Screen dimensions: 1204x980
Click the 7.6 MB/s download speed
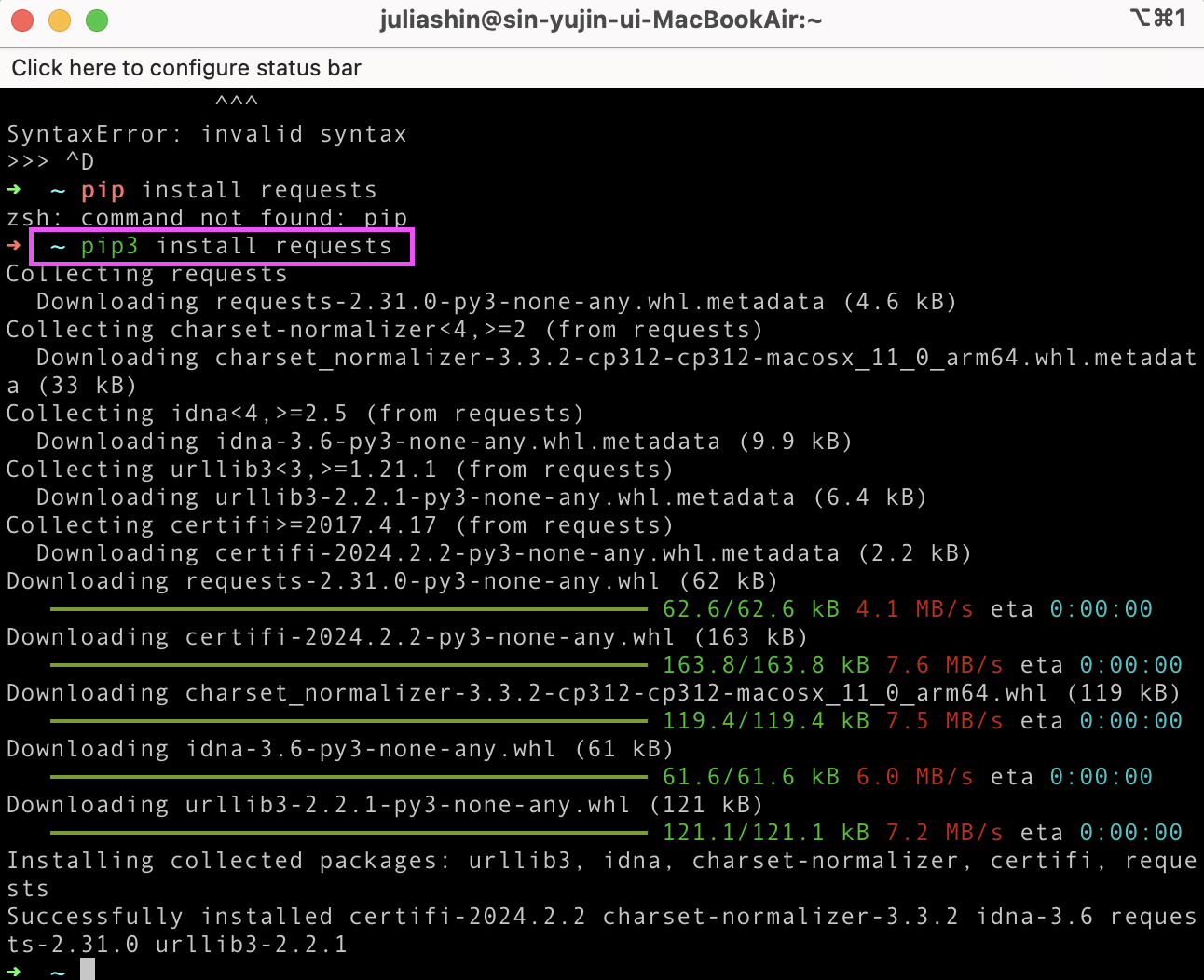click(x=945, y=665)
